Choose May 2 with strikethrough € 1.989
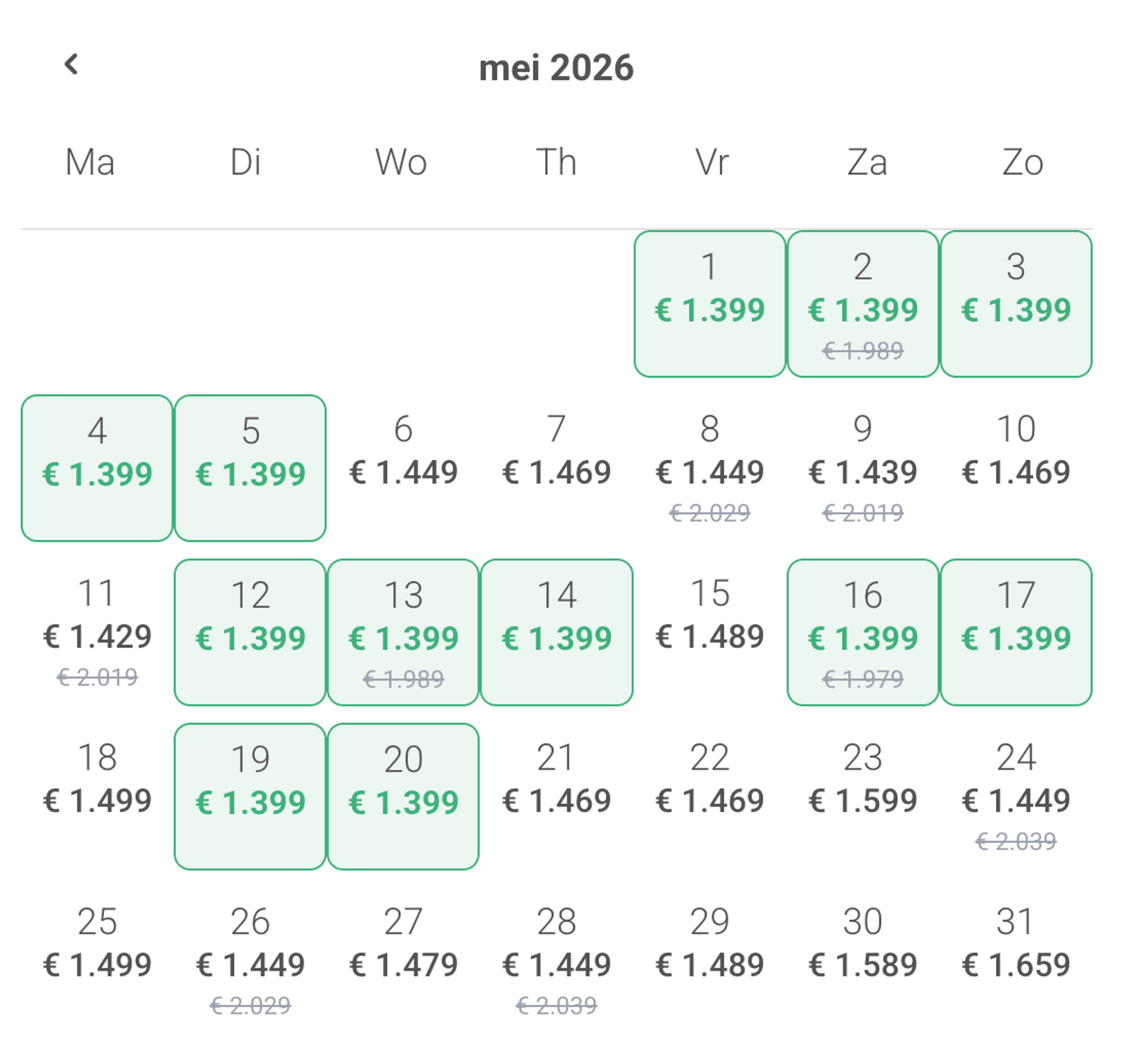This screenshot has width=1148, height=1045. pos(863,304)
